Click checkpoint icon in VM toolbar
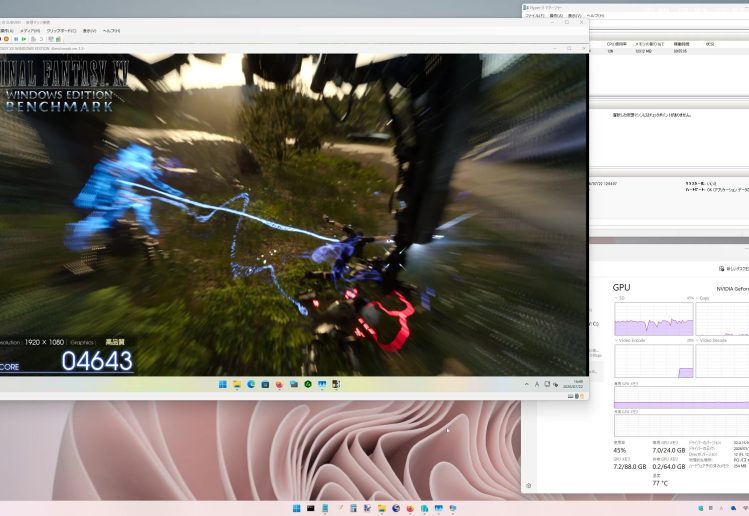Screen dimensions: 749x516 point(33,39)
